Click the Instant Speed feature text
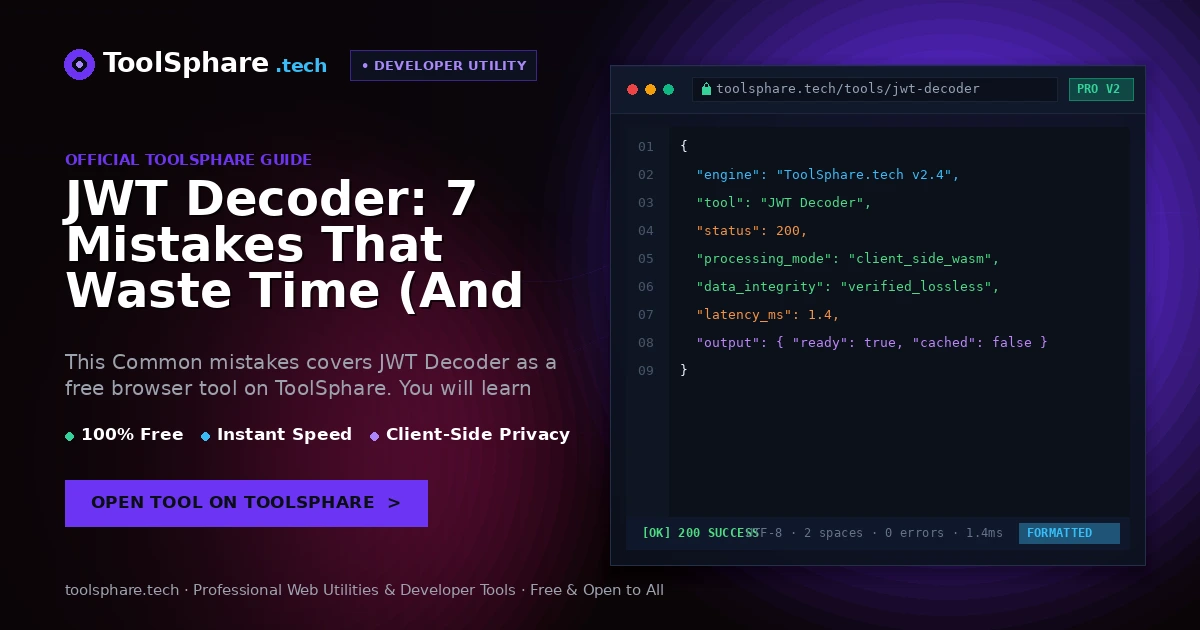 pyautogui.click(x=284, y=434)
